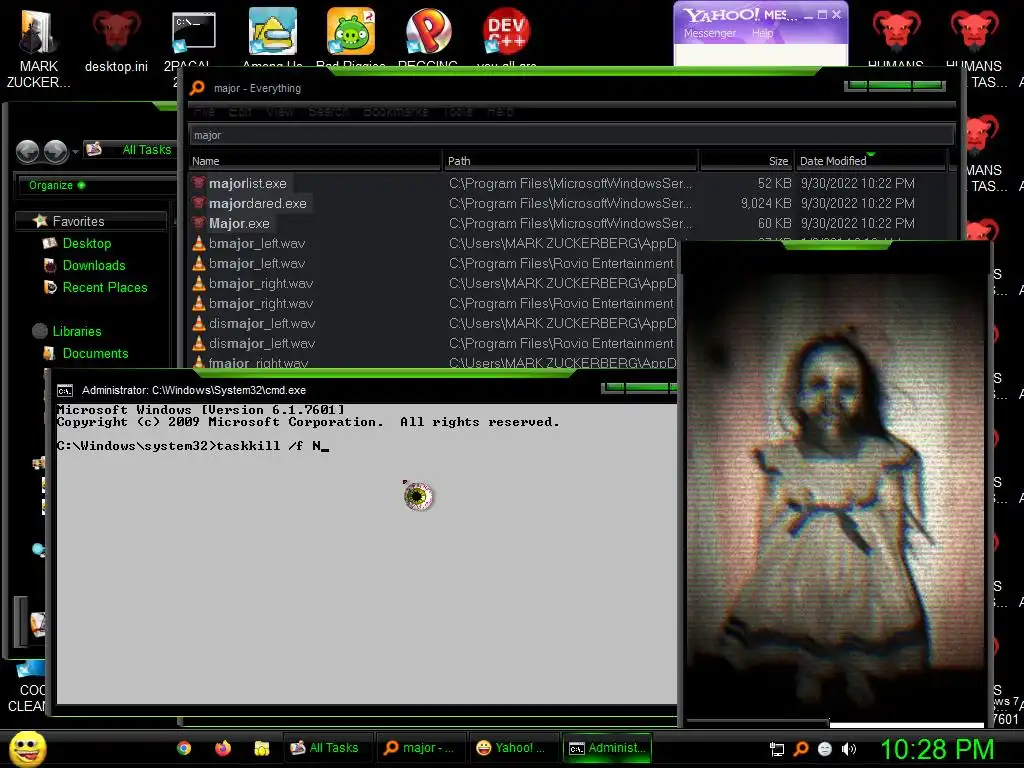
Task: Open the Help menu in Yahoo! Messenger
Action: pos(762,33)
